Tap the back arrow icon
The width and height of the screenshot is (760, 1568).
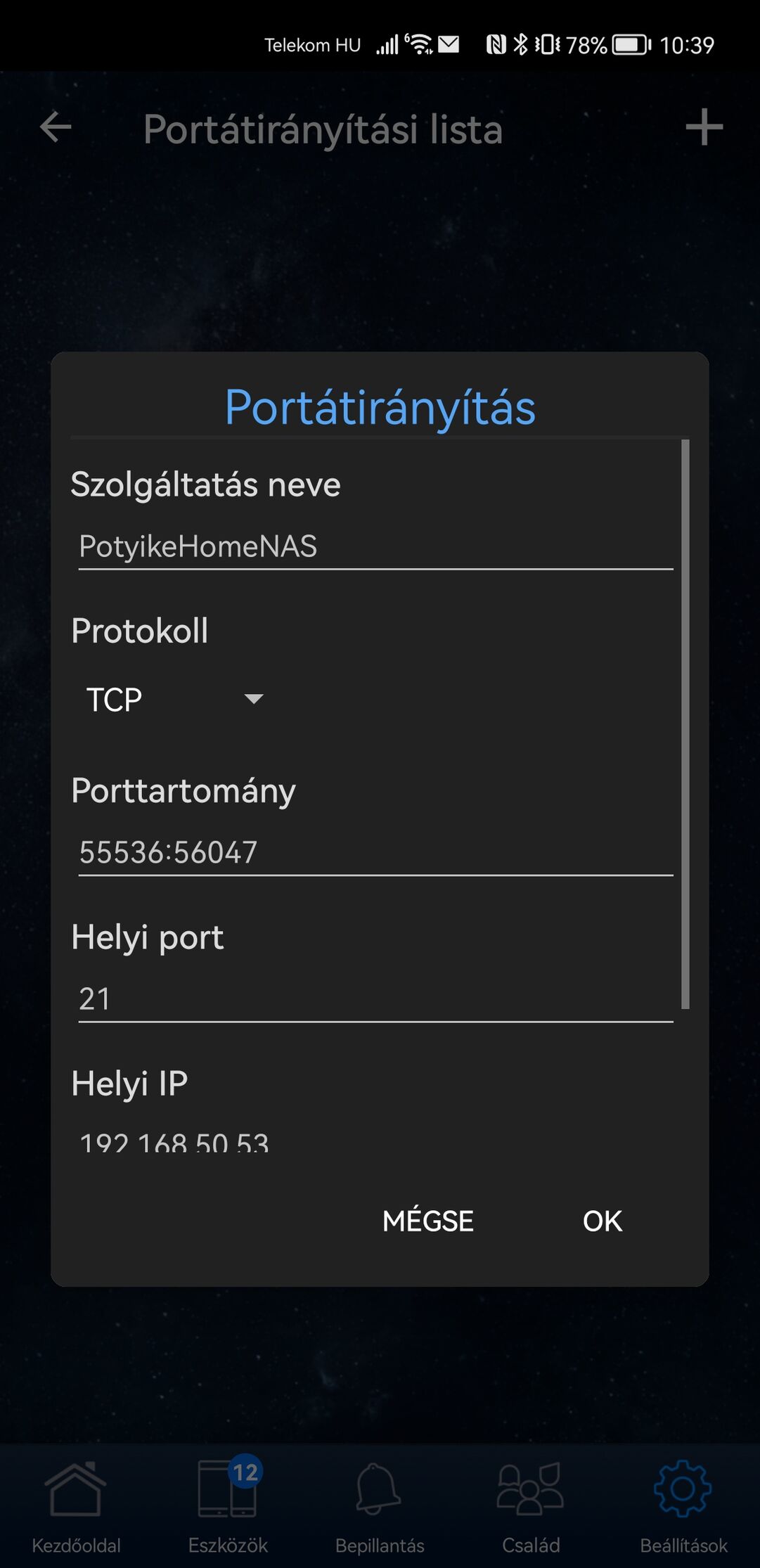click(x=56, y=127)
